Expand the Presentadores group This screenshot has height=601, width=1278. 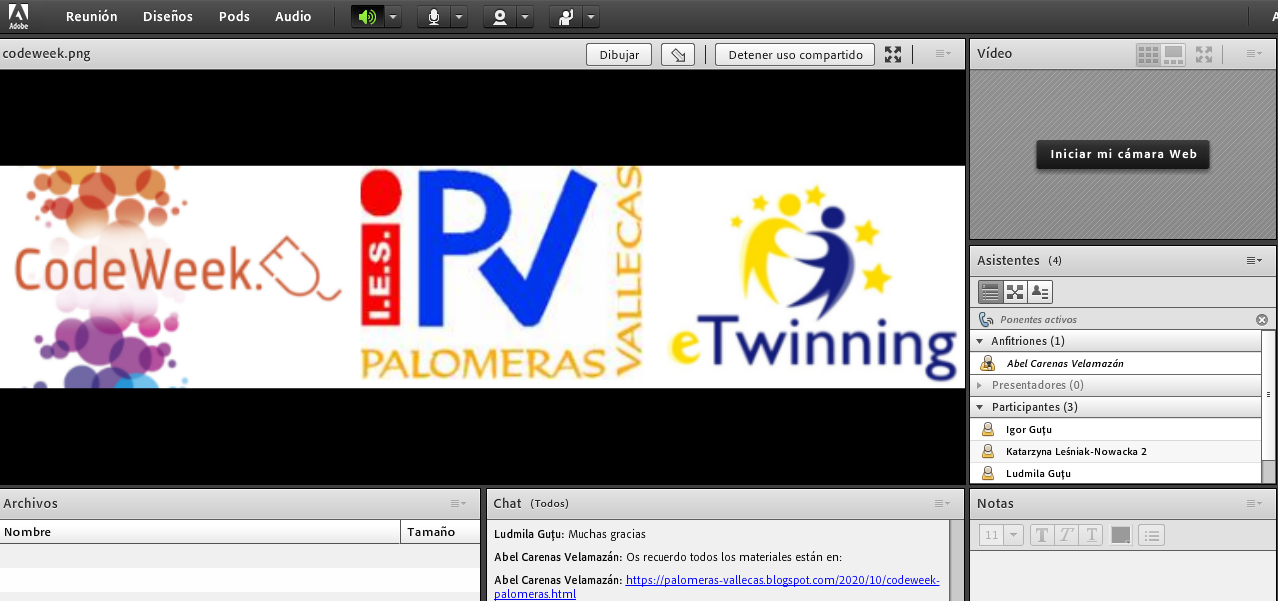[x=979, y=385]
